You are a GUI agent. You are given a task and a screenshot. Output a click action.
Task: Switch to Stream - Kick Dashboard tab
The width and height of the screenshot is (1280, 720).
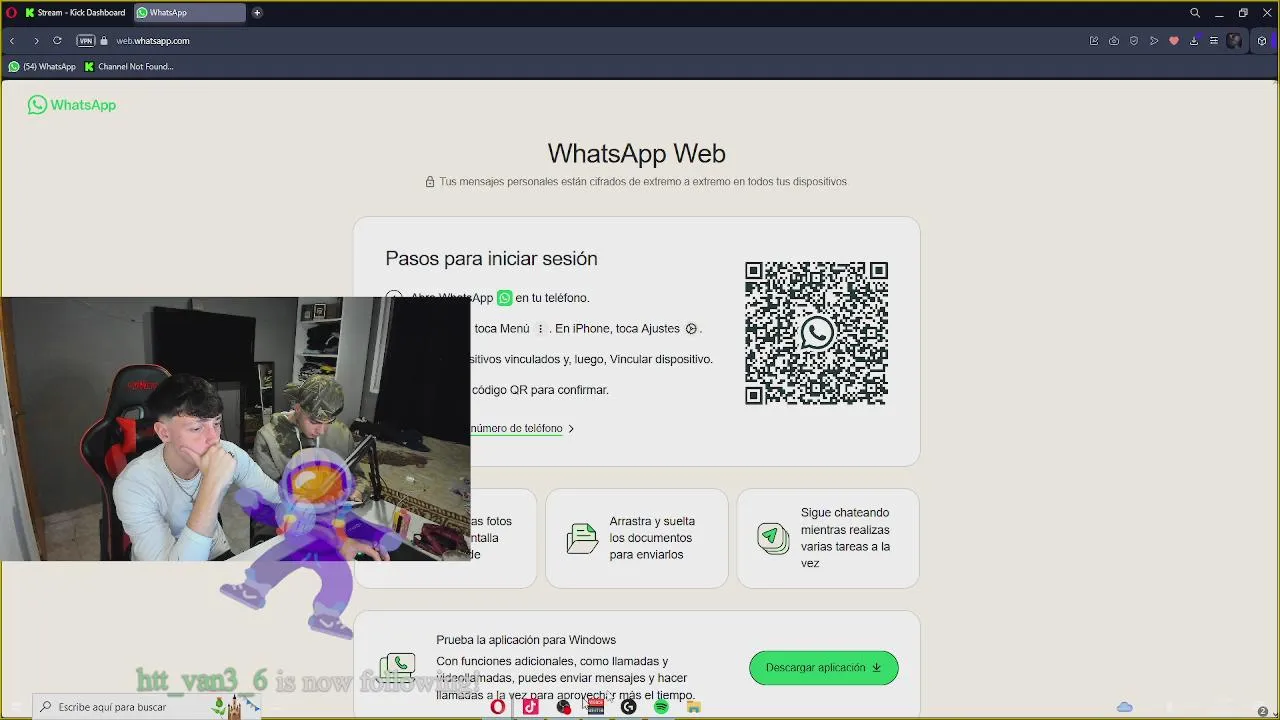(76, 13)
